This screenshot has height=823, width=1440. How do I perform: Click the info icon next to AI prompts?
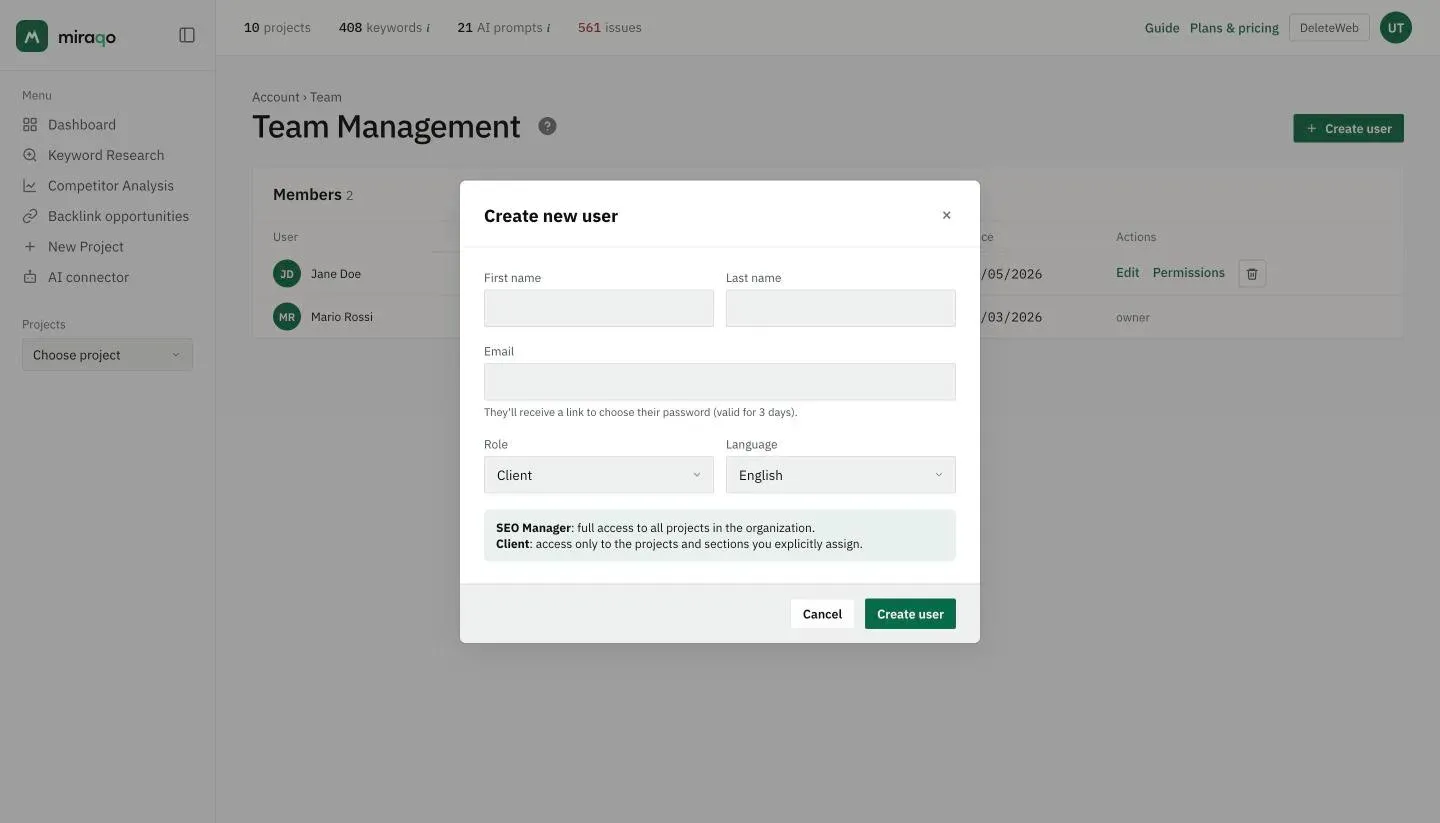pyautogui.click(x=548, y=28)
